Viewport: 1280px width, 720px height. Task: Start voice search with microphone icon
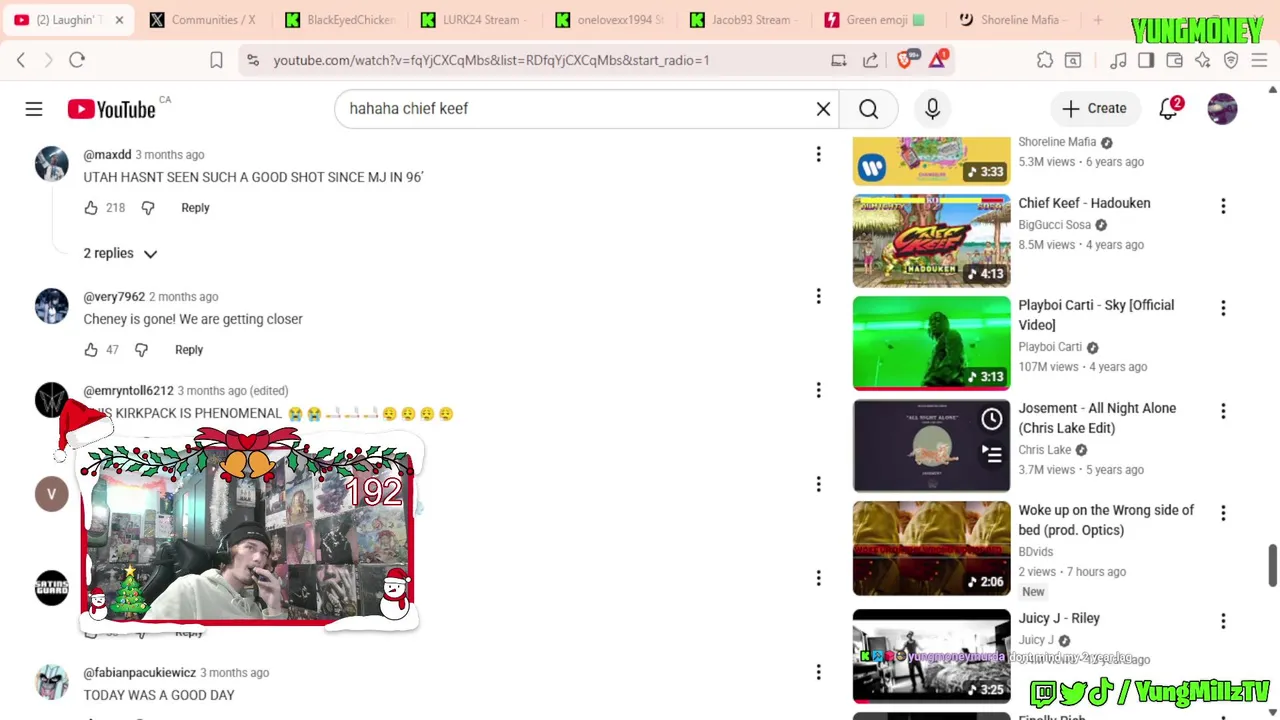(x=932, y=109)
